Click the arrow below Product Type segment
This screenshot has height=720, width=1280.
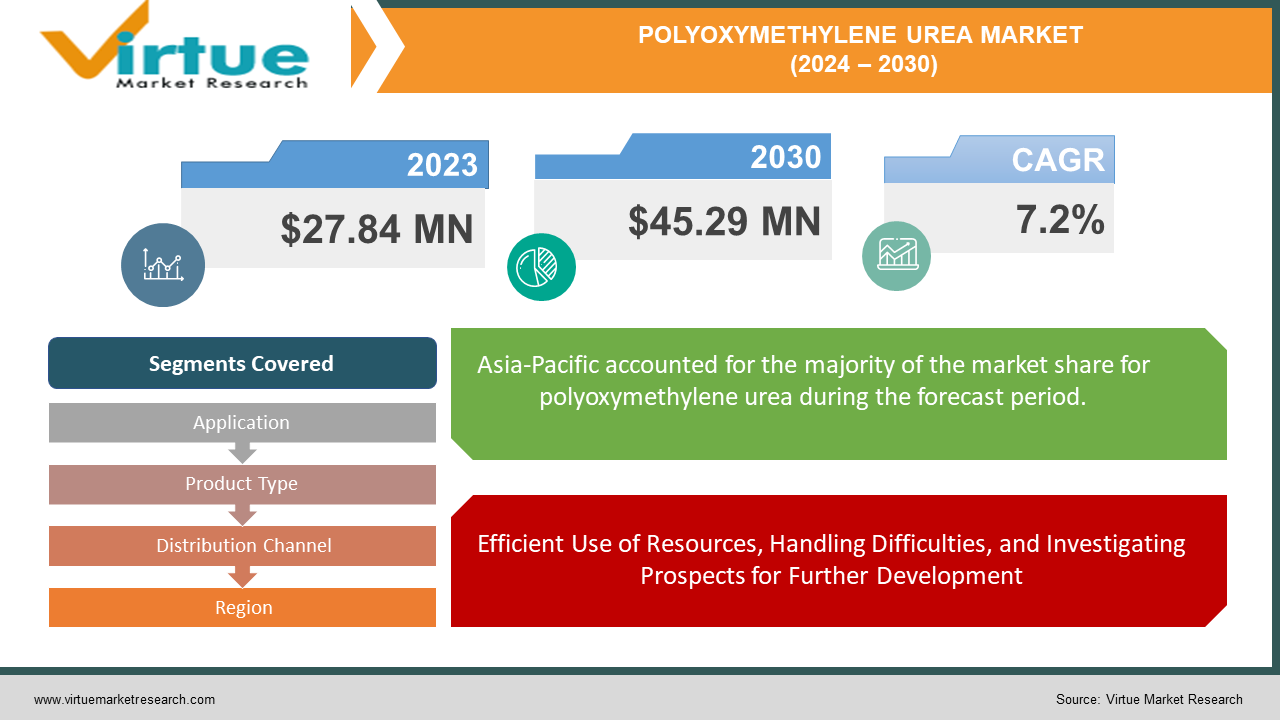(242, 515)
